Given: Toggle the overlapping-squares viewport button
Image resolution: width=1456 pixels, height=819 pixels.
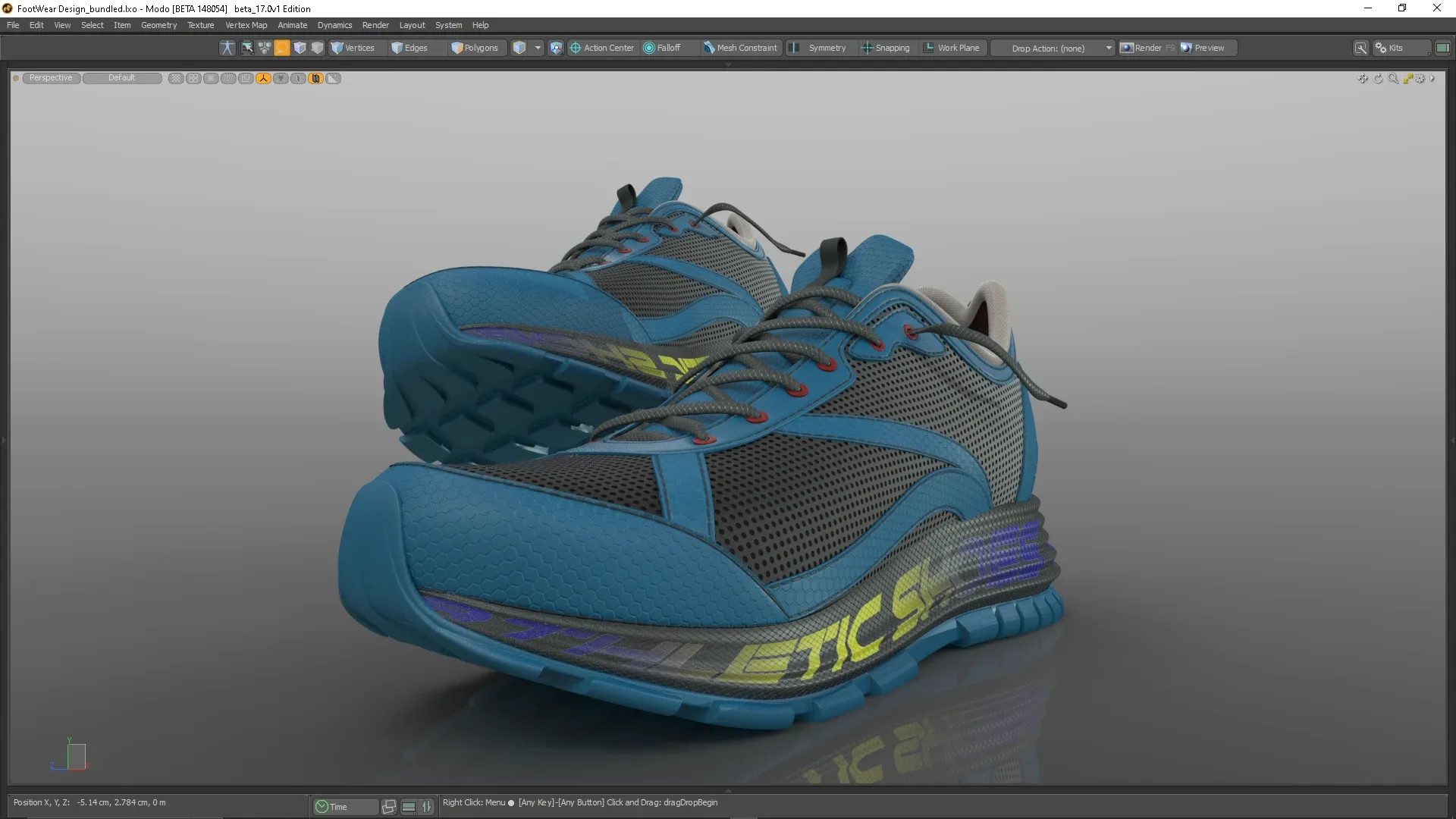Looking at the screenshot, I should [246, 78].
